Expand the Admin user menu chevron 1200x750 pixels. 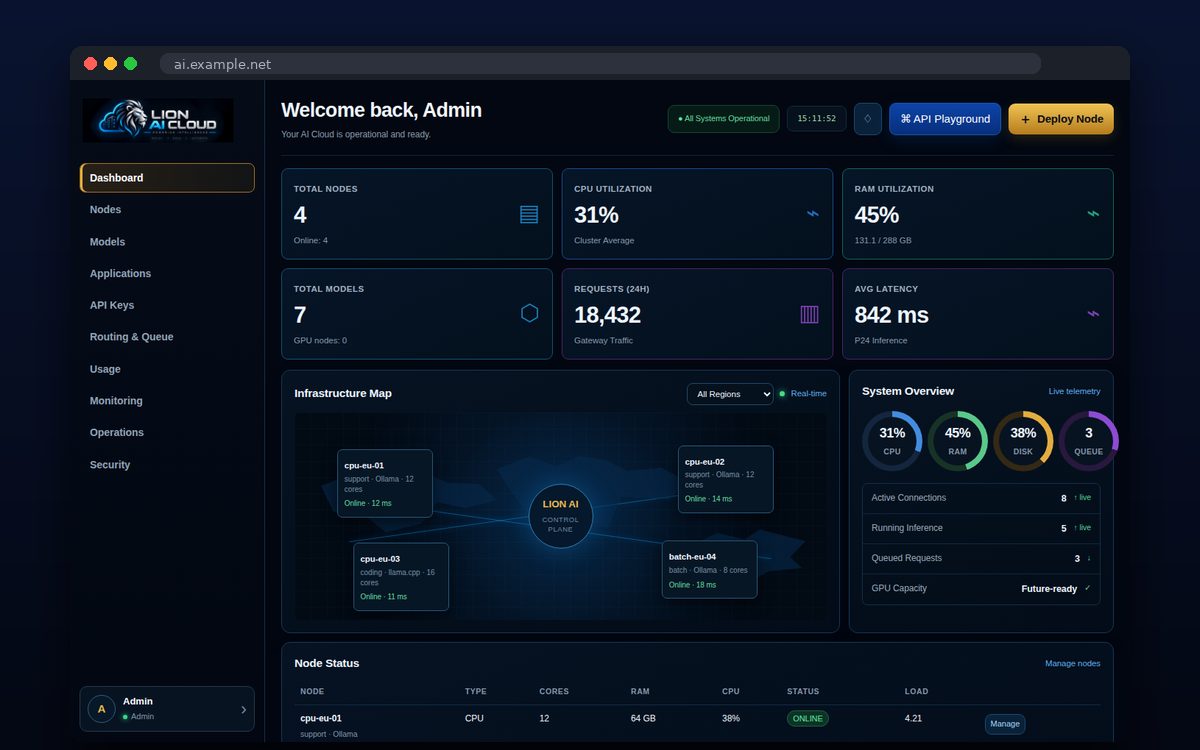pos(243,709)
